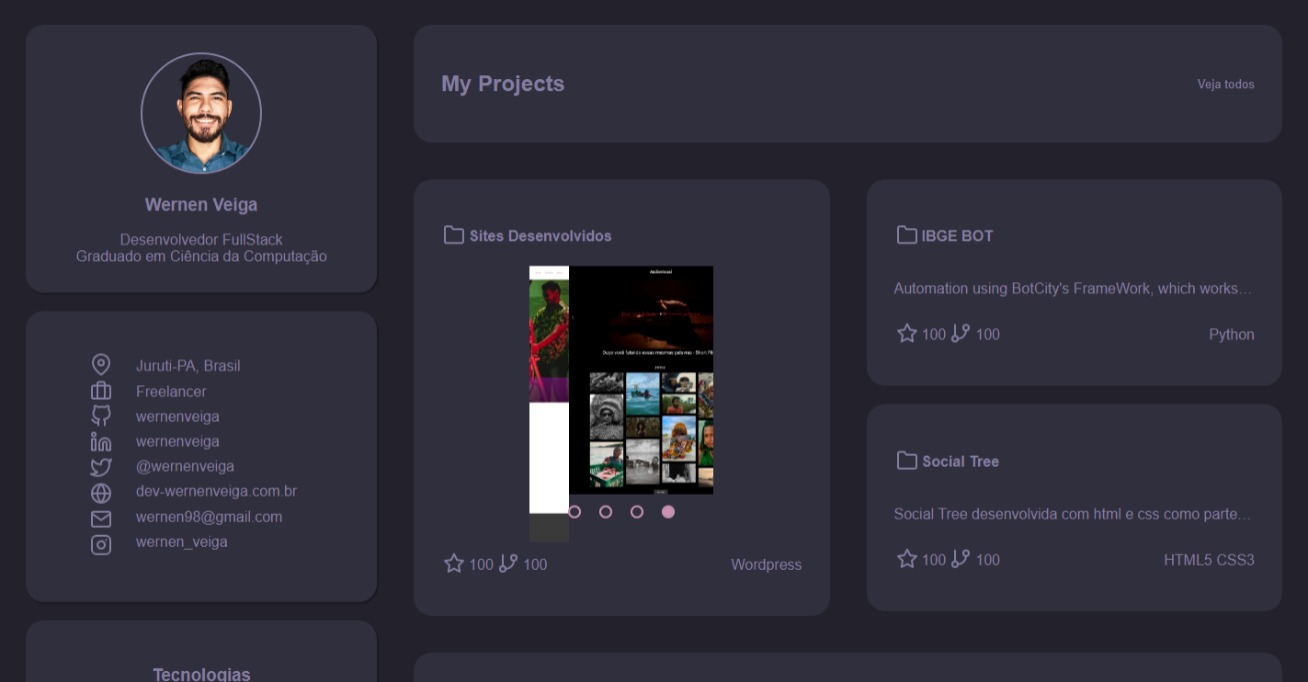The width and height of the screenshot is (1308, 682).
Task: Click the Juruti-PA, Brasil location text
Action: point(188,366)
